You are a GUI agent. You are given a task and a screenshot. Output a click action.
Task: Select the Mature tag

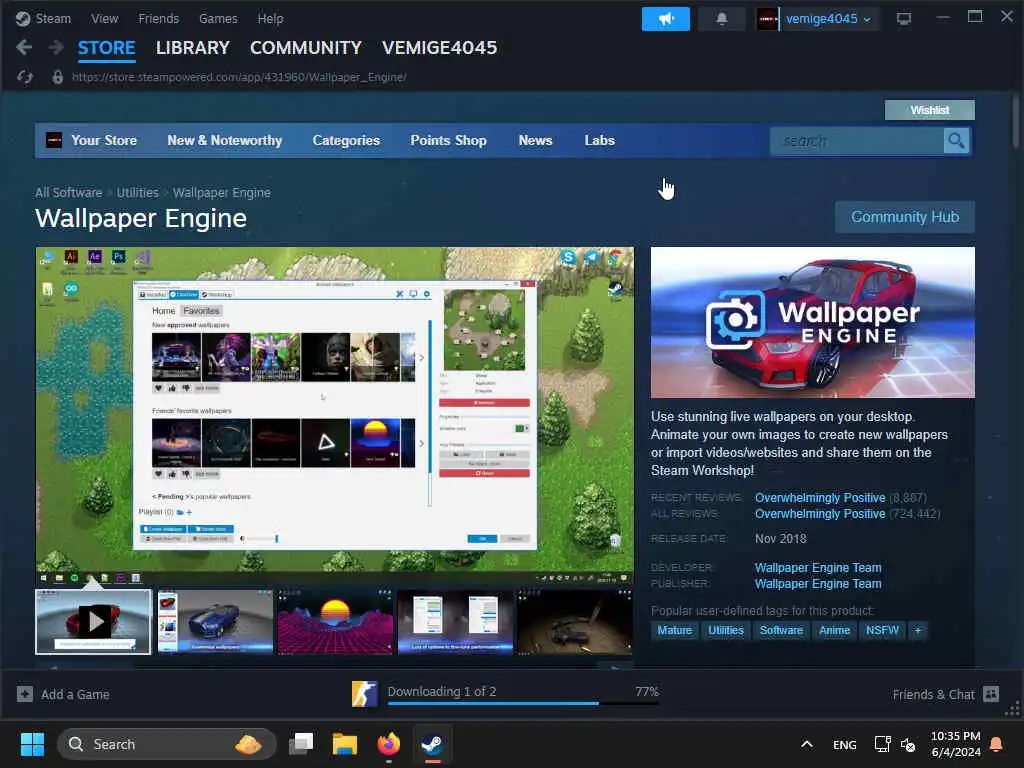click(x=675, y=630)
